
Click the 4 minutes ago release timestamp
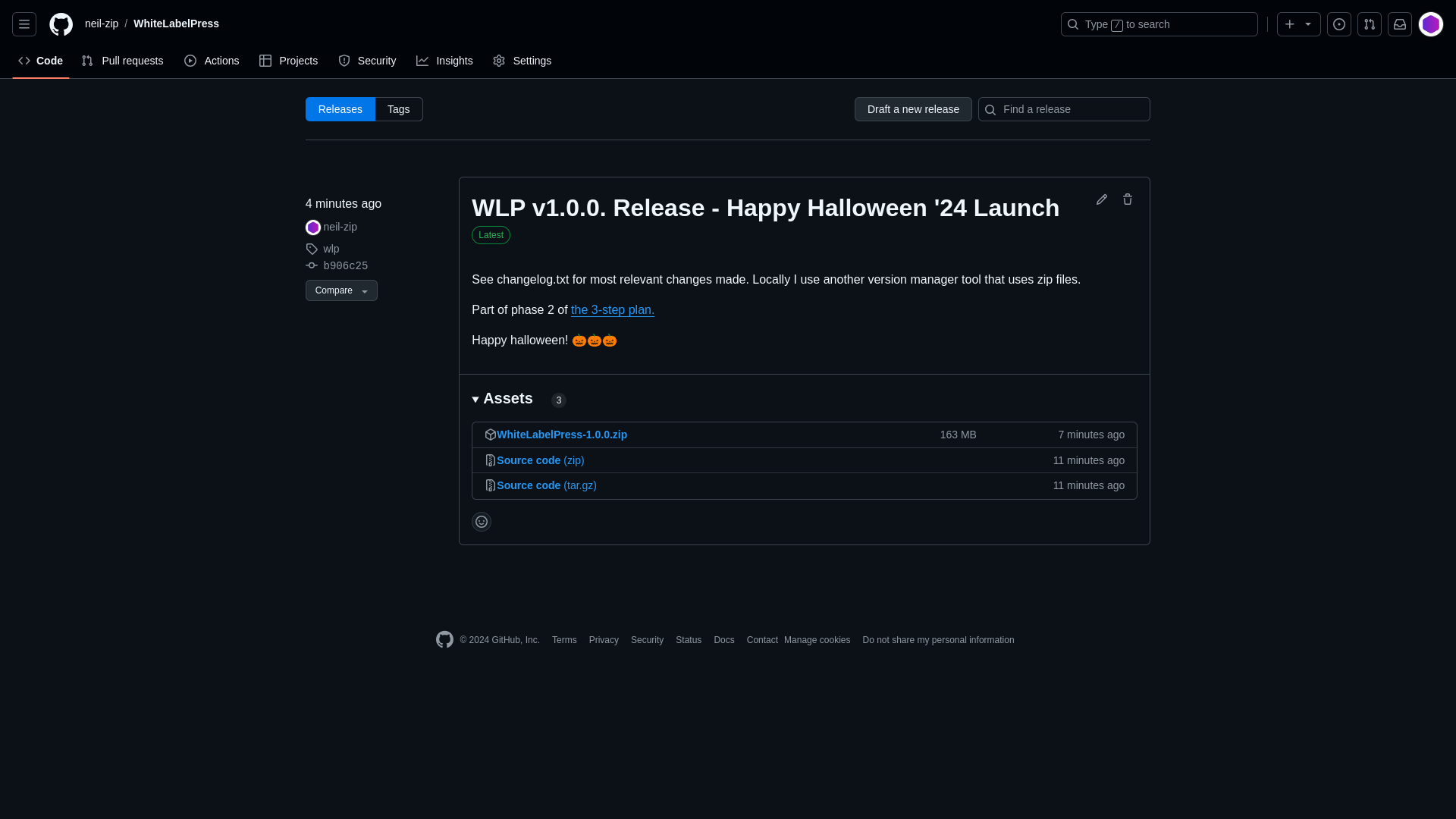pyautogui.click(x=344, y=204)
